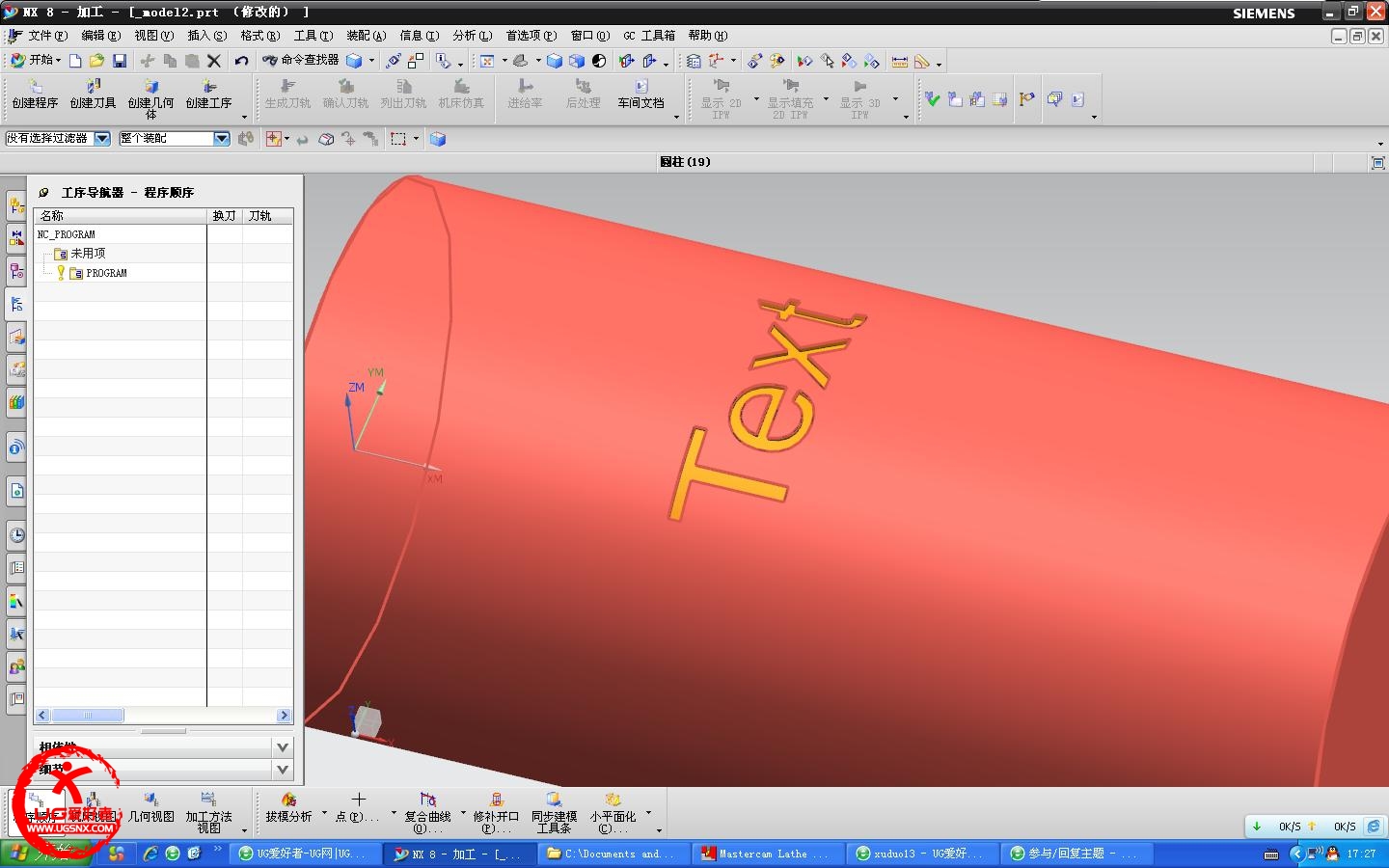1389x868 pixels.
Task: Select the PROGRAM node in navigator
Action: pos(106,273)
